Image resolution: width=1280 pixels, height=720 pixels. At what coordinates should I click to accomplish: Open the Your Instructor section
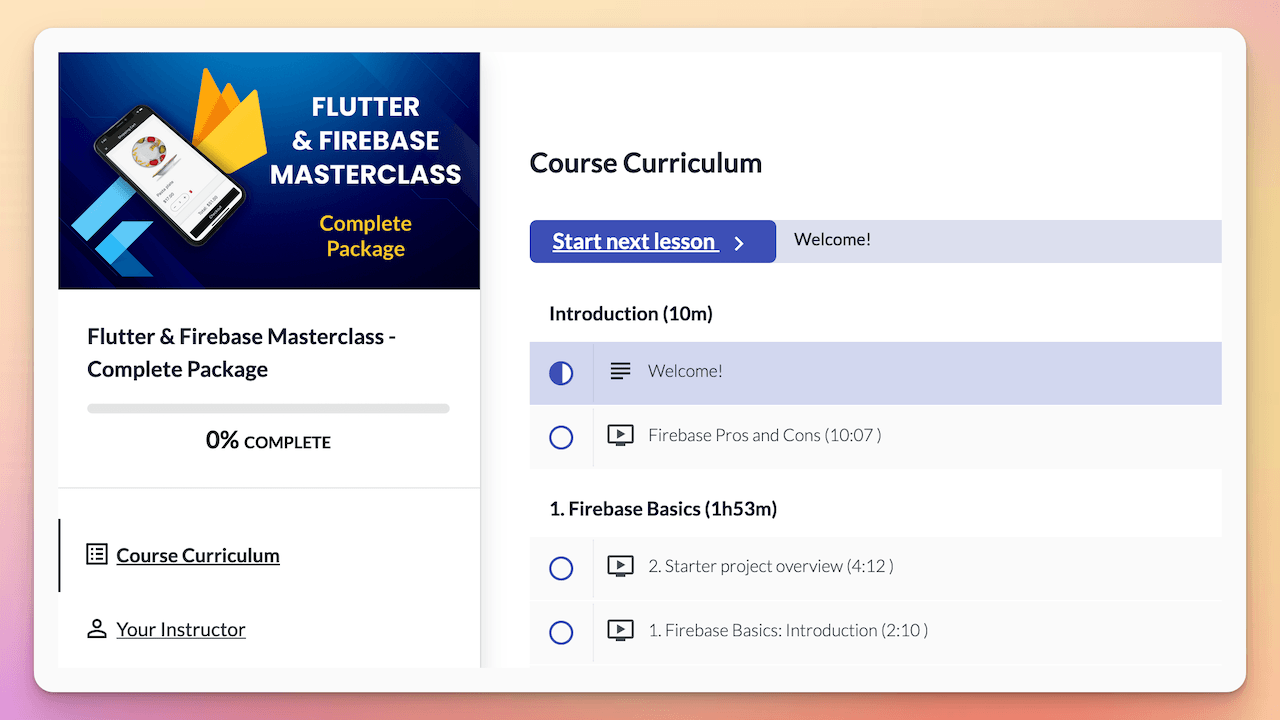(x=180, y=629)
